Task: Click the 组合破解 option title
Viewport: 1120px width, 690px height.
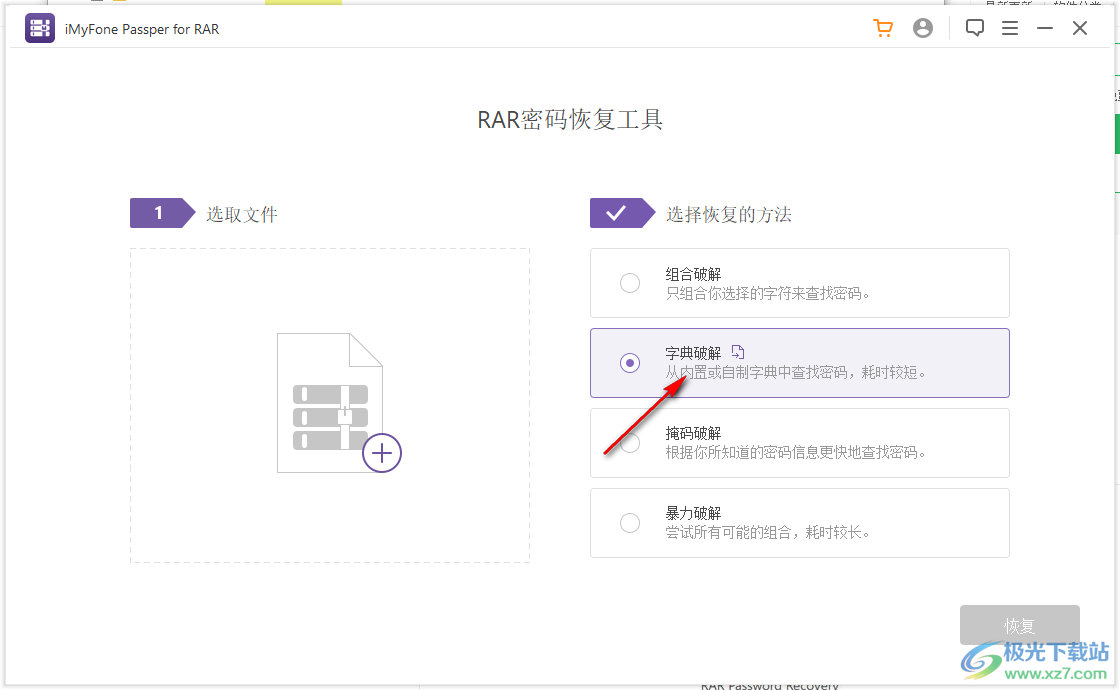Action: [693, 274]
